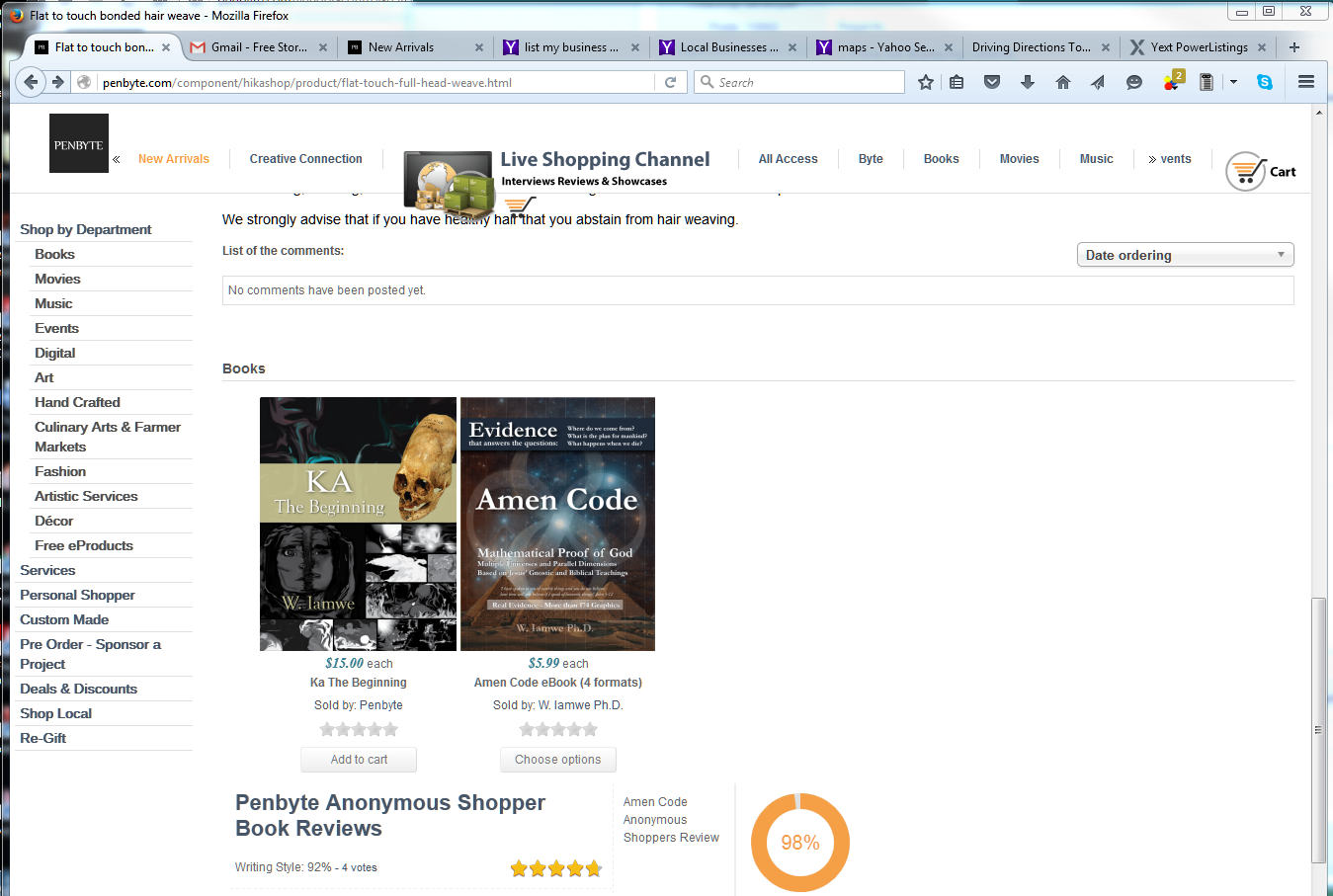The width and height of the screenshot is (1333, 896).
Task: Open the Books item in top navigation
Action: [x=941, y=159]
